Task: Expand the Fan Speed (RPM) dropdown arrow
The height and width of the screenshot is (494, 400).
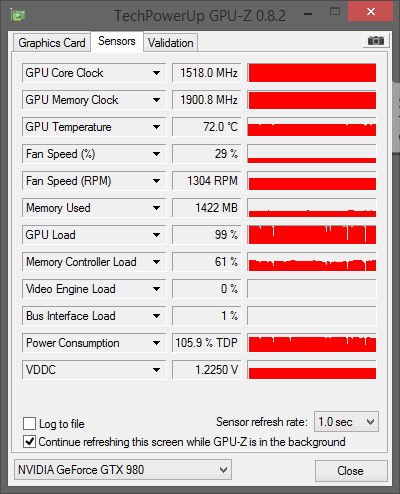Action: [x=156, y=181]
